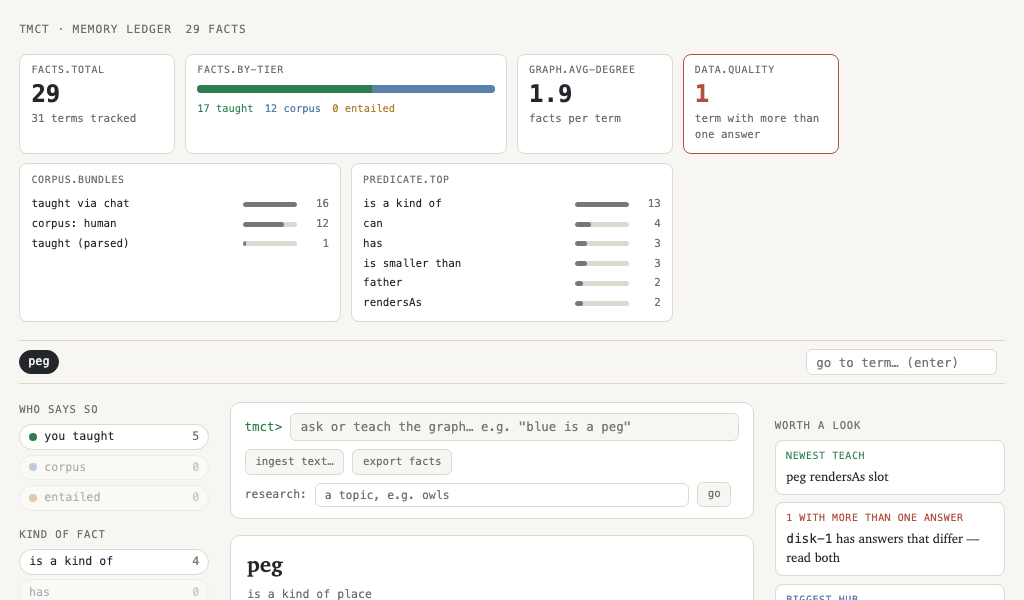Click the research topic input field
The image size is (1024, 600).
pyautogui.click(x=502, y=495)
